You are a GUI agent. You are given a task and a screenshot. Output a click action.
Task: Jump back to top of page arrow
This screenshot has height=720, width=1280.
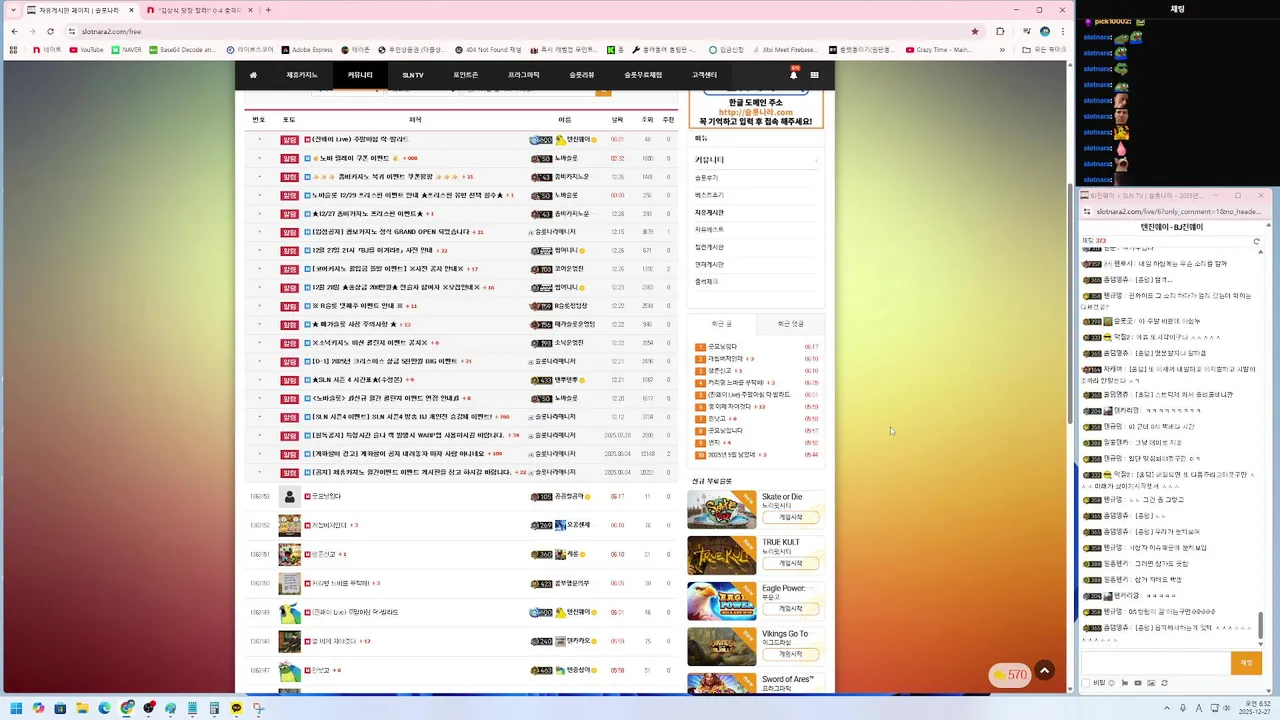1044,671
